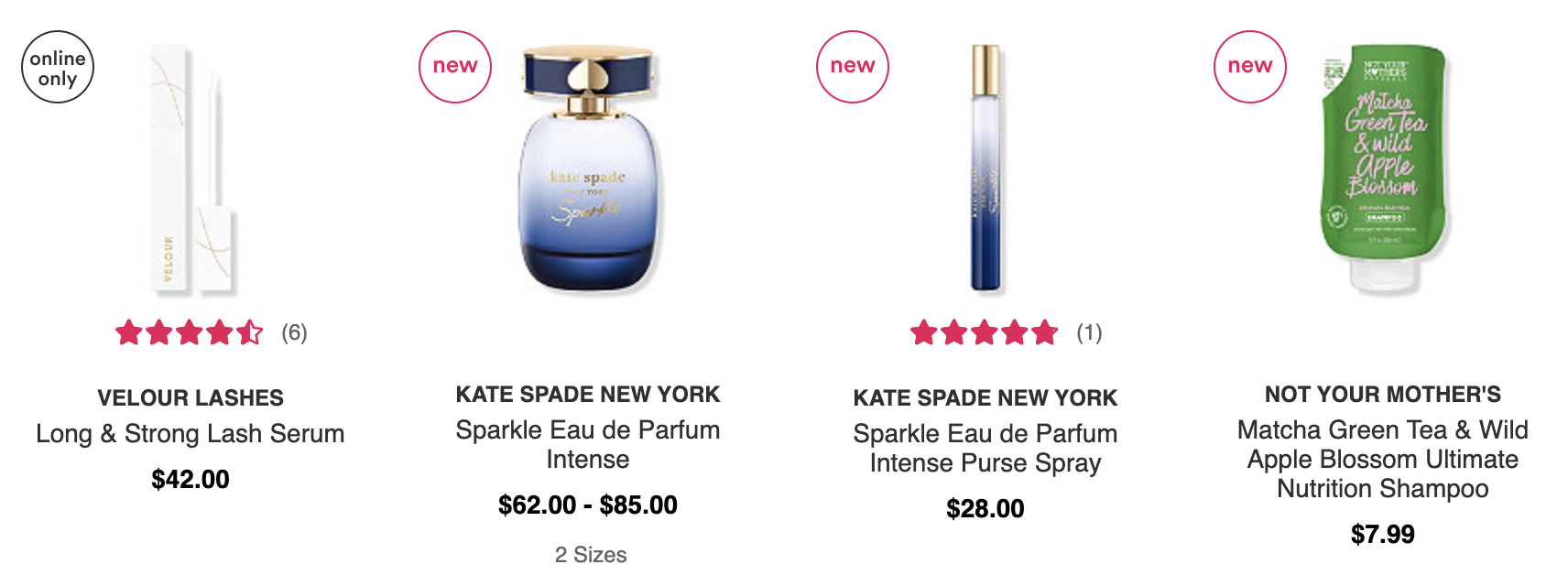Open Sparkle Eau de Parfum Intense title
Screen dimensions: 1568x586
click(588, 445)
